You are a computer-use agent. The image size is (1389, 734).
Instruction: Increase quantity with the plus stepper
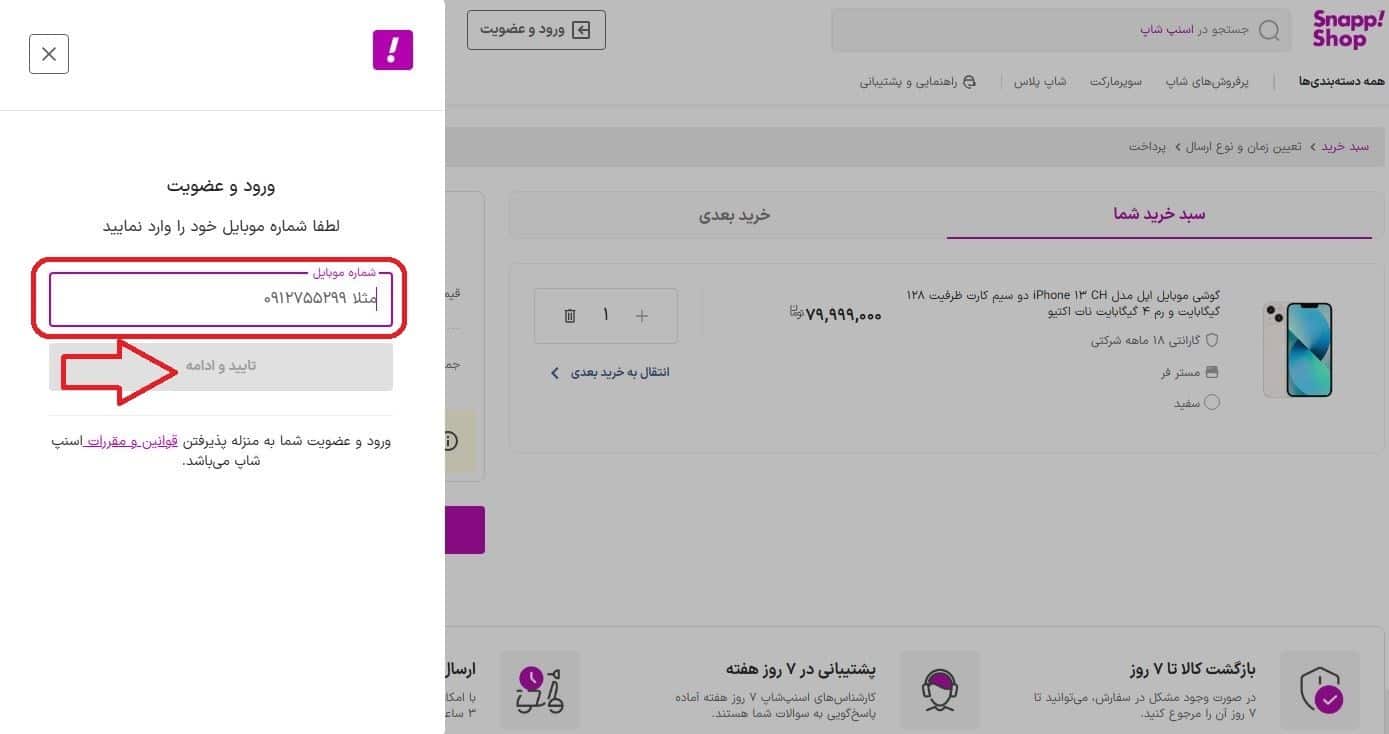pos(641,315)
